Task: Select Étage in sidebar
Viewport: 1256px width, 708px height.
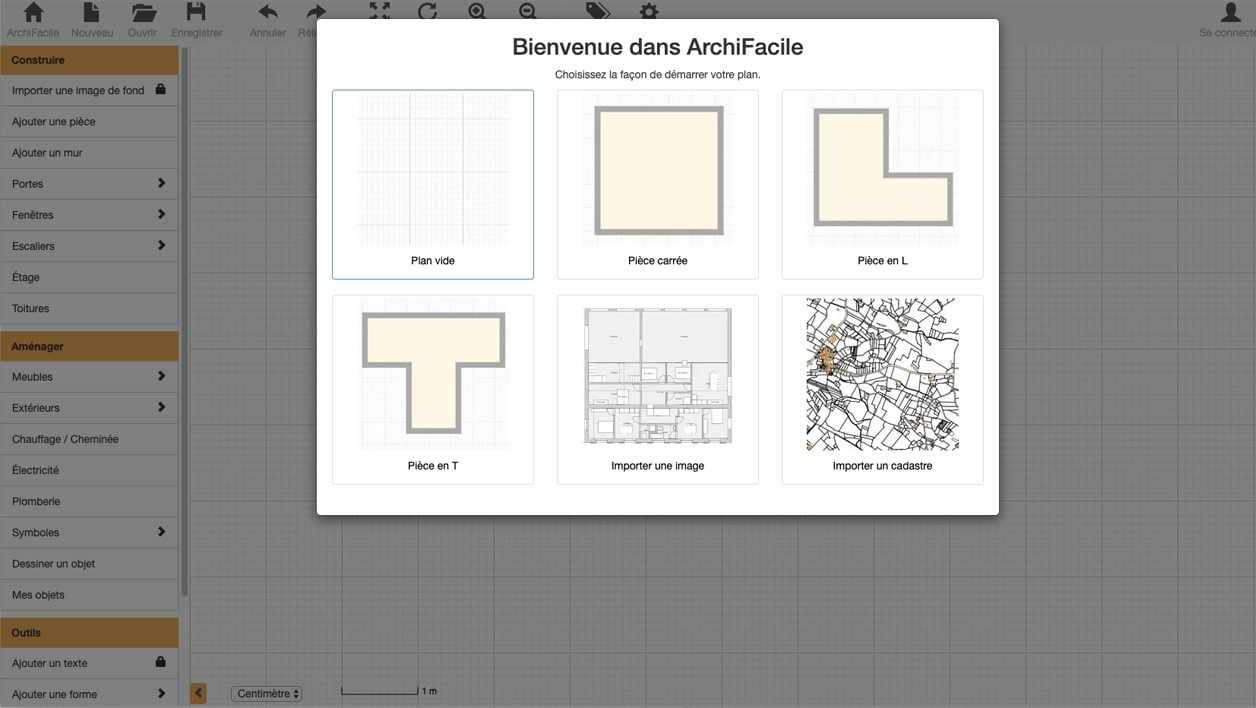Action: point(89,277)
